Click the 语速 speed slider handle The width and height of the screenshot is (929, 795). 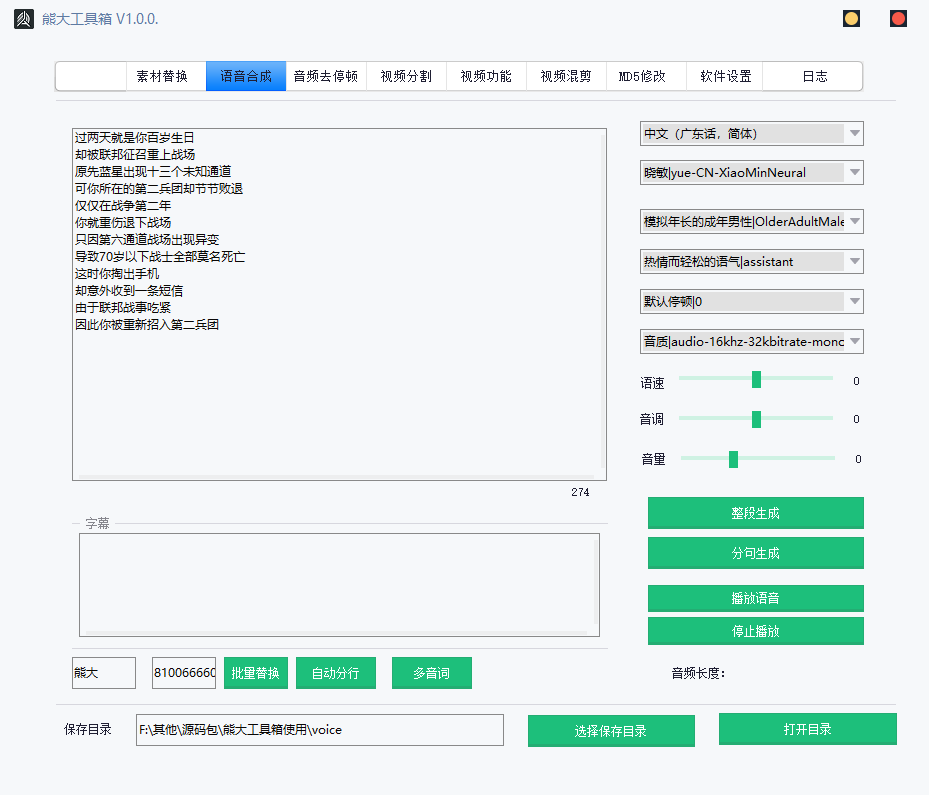(756, 379)
